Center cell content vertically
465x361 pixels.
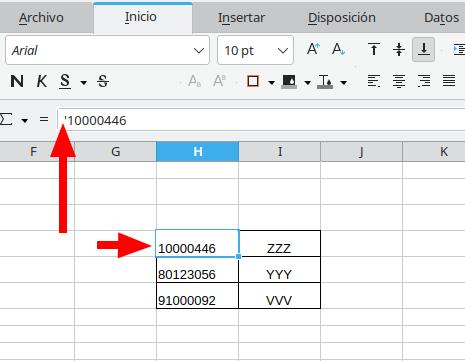[x=399, y=50]
